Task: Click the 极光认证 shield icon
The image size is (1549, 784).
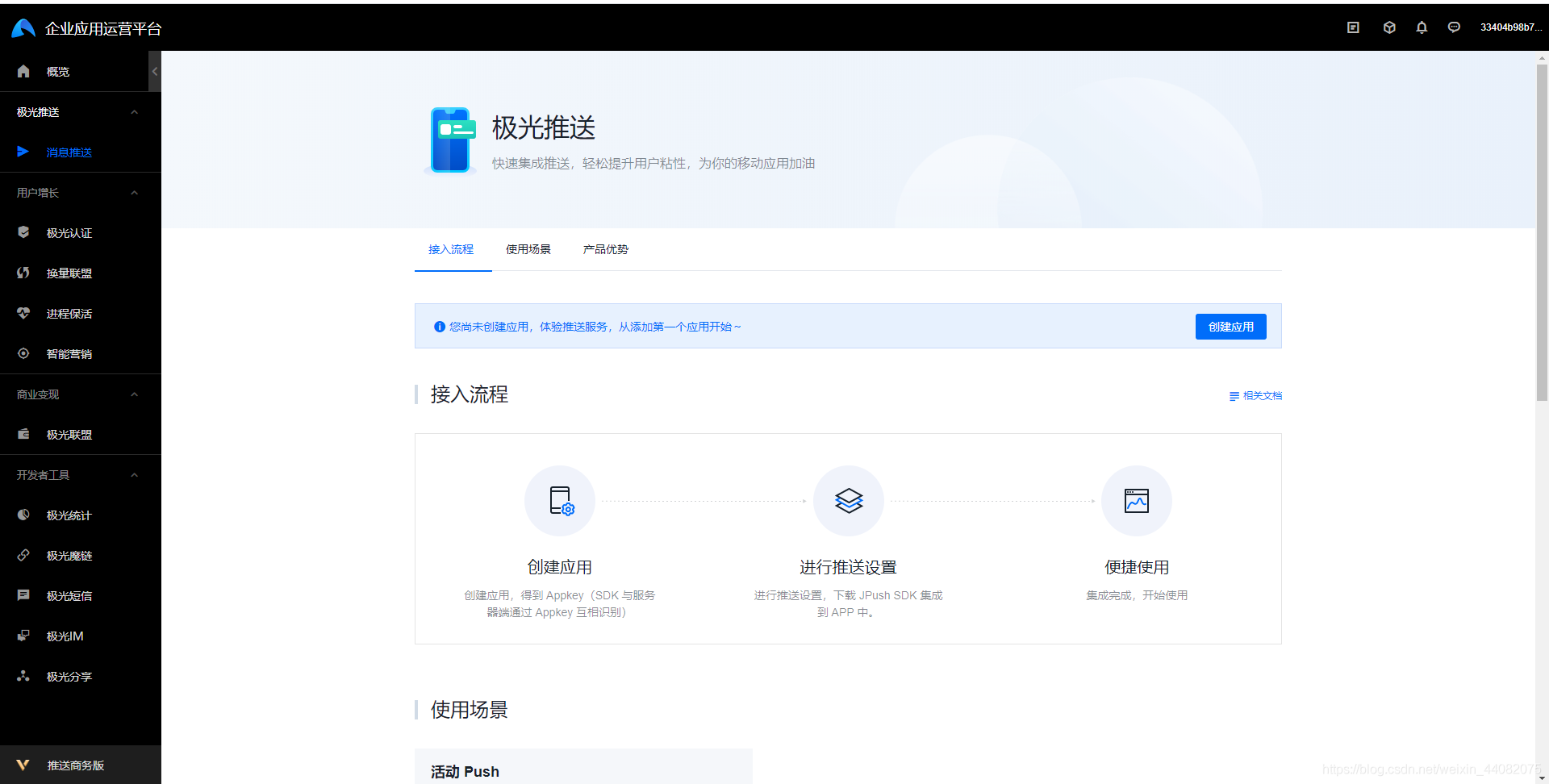Action: pyautogui.click(x=23, y=232)
